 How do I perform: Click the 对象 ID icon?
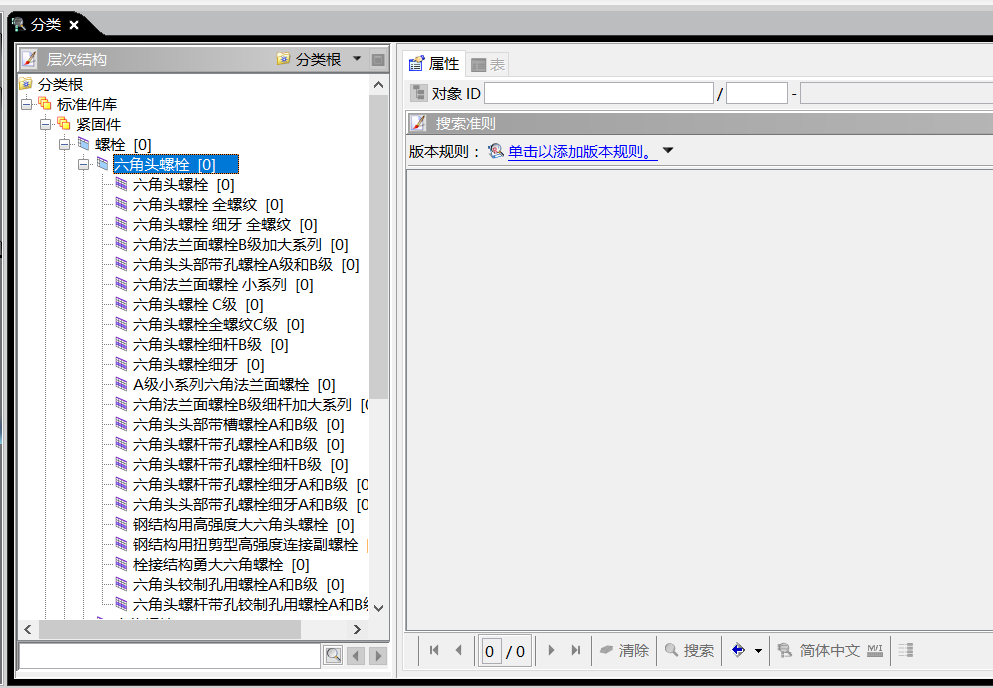419,93
